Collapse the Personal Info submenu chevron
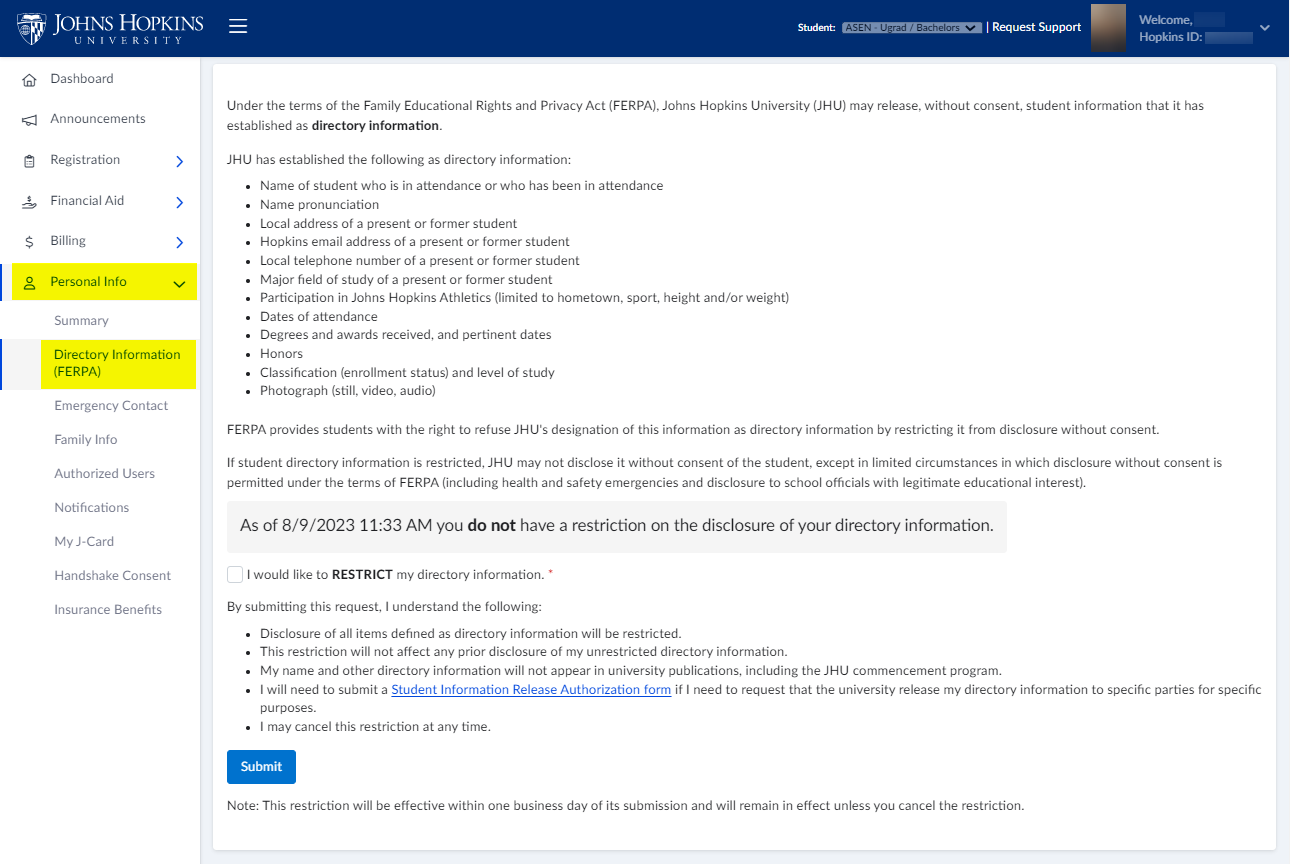Screen dimensions: 1290x864 pyautogui.click(x=180, y=284)
